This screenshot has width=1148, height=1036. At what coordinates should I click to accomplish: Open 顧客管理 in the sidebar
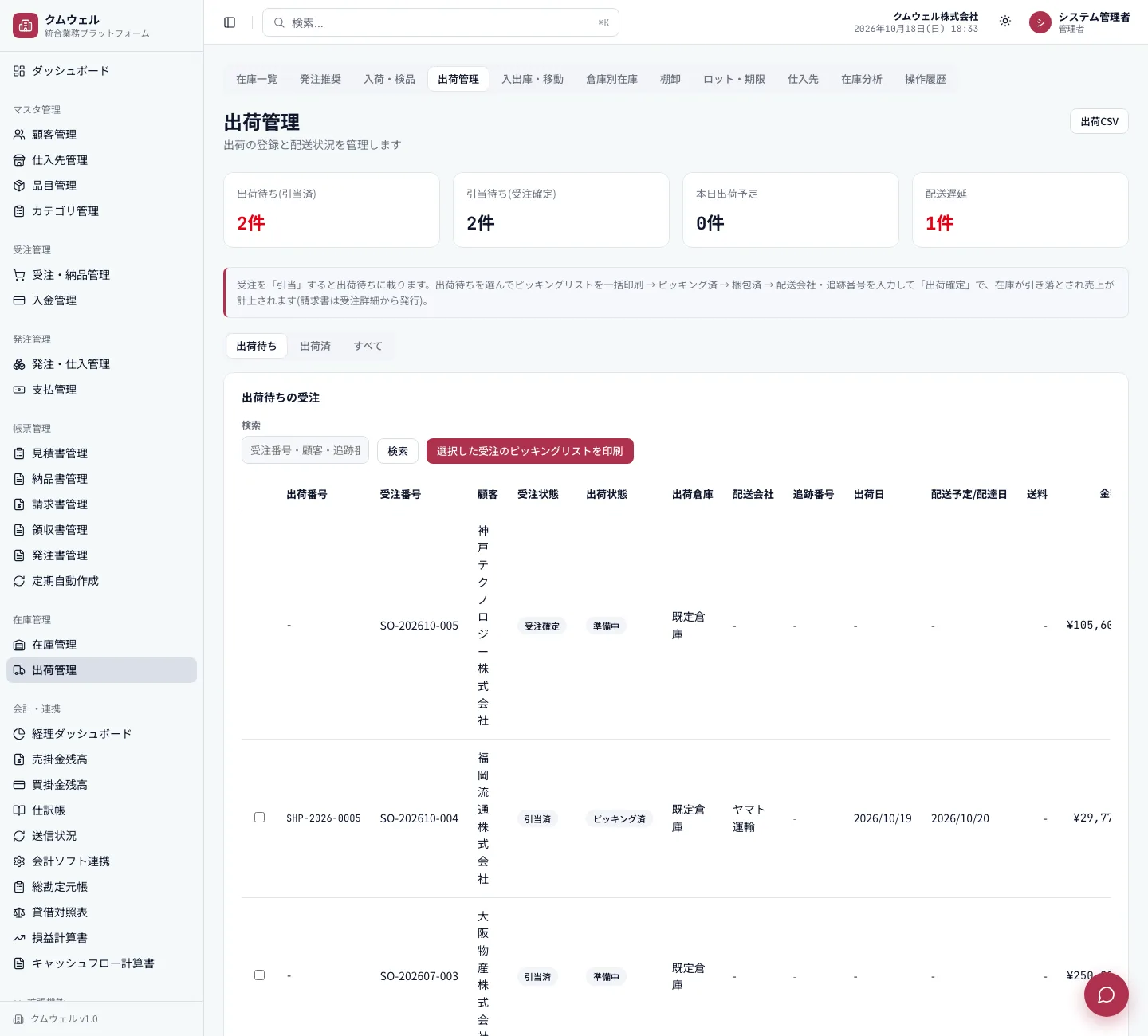coord(102,135)
